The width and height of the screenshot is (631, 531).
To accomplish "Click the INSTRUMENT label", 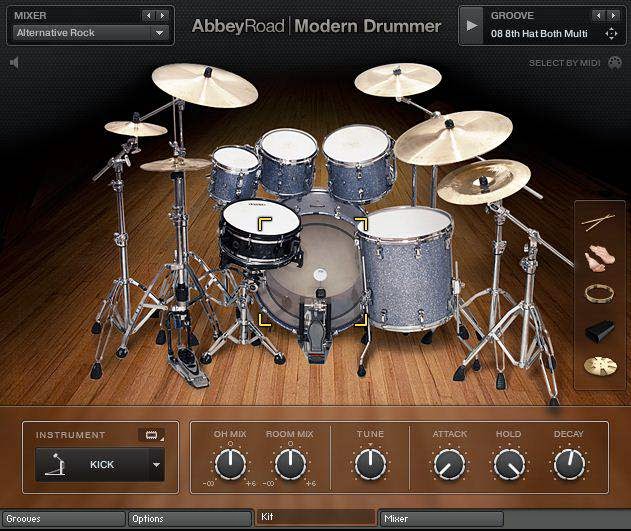I will [70, 435].
